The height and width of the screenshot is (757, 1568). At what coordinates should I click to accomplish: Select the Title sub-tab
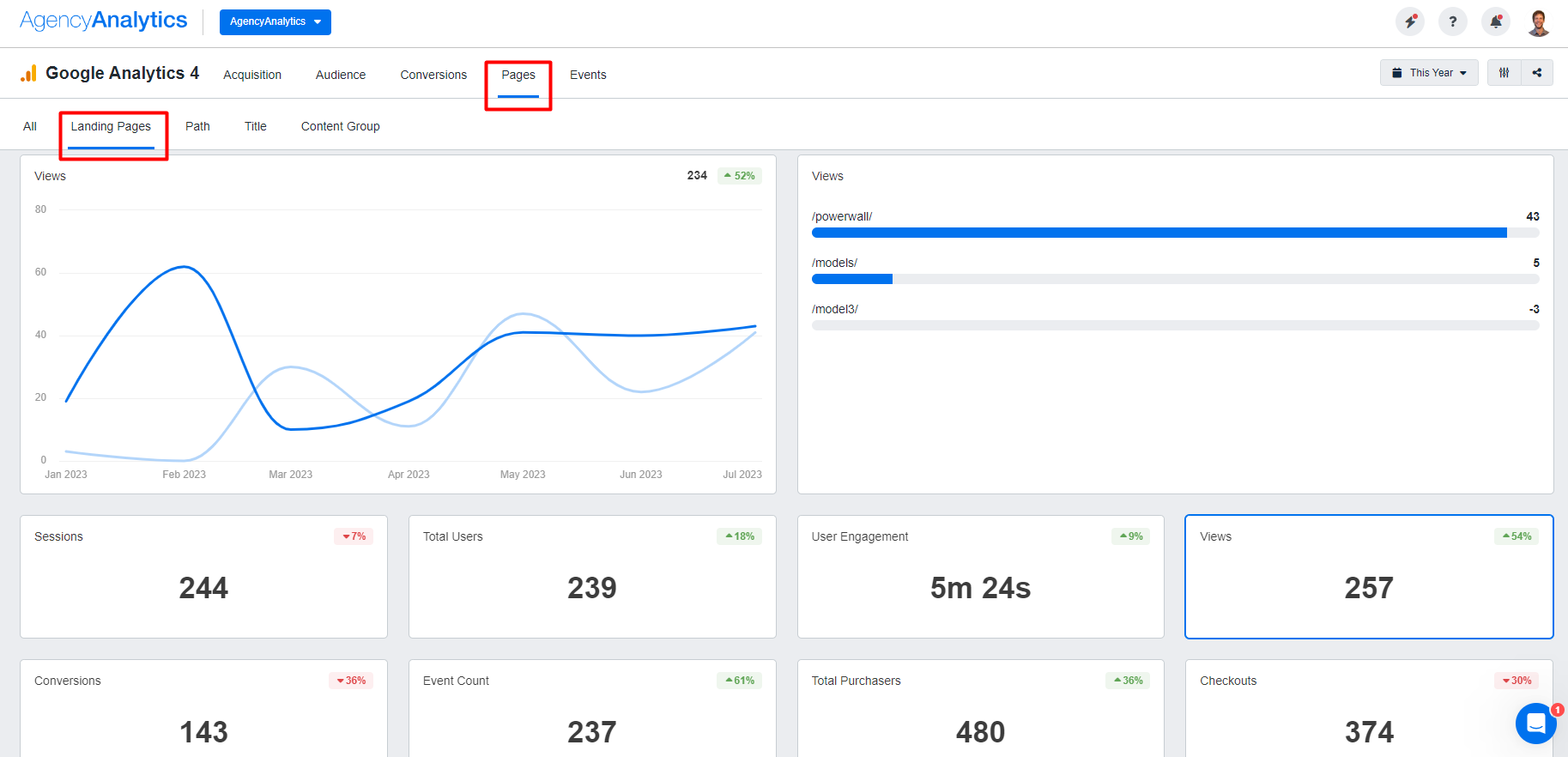tap(256, 126)
